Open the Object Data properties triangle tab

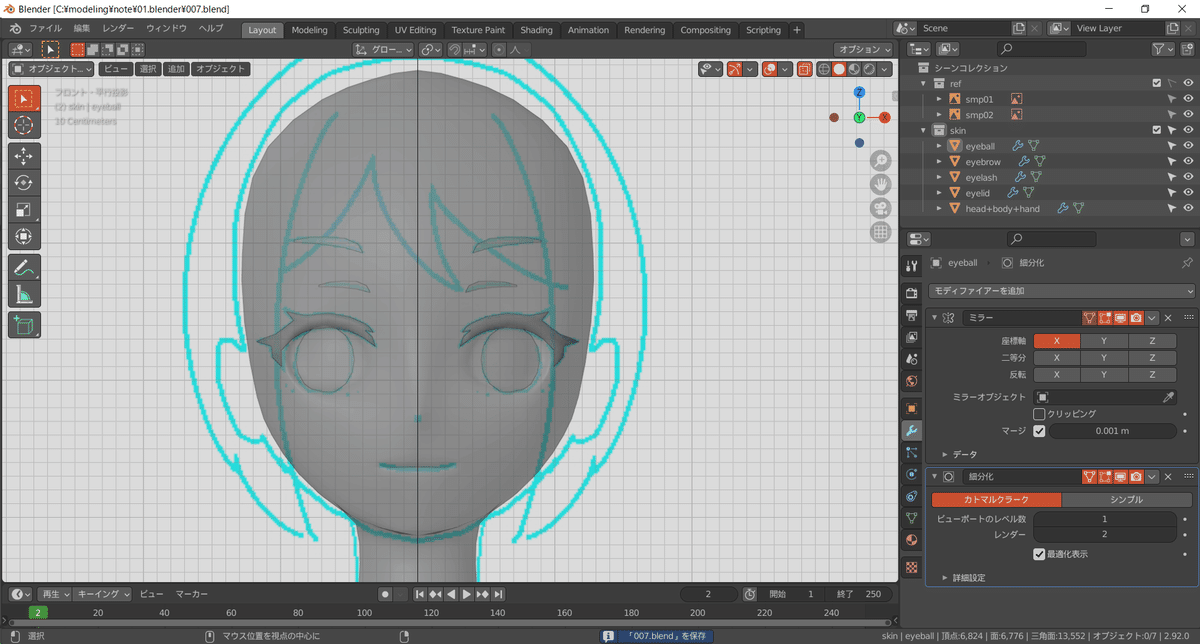click(x=911, y=518)
